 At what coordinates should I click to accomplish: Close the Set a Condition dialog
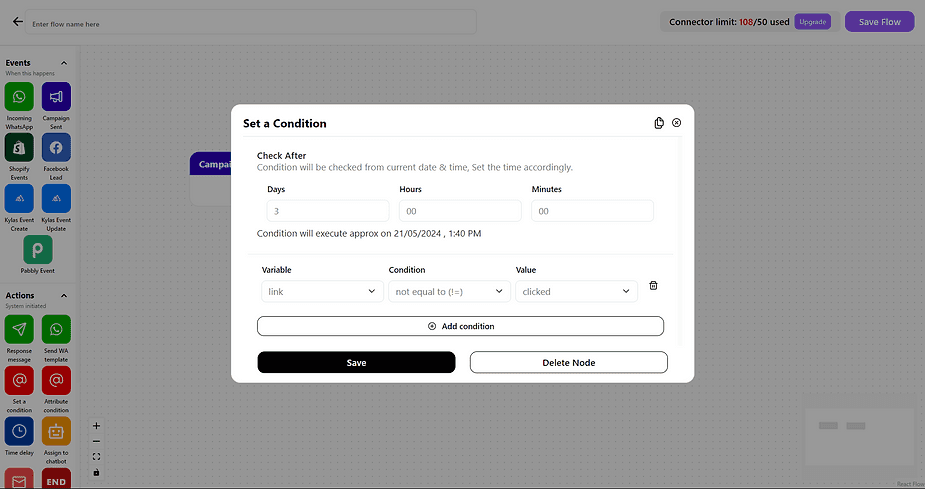click(677, 123)
